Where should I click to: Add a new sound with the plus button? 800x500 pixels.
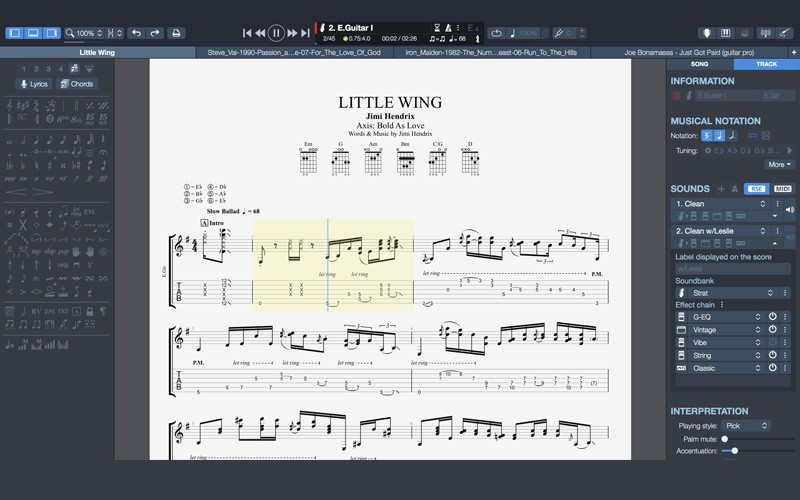[x=721, y=189]
